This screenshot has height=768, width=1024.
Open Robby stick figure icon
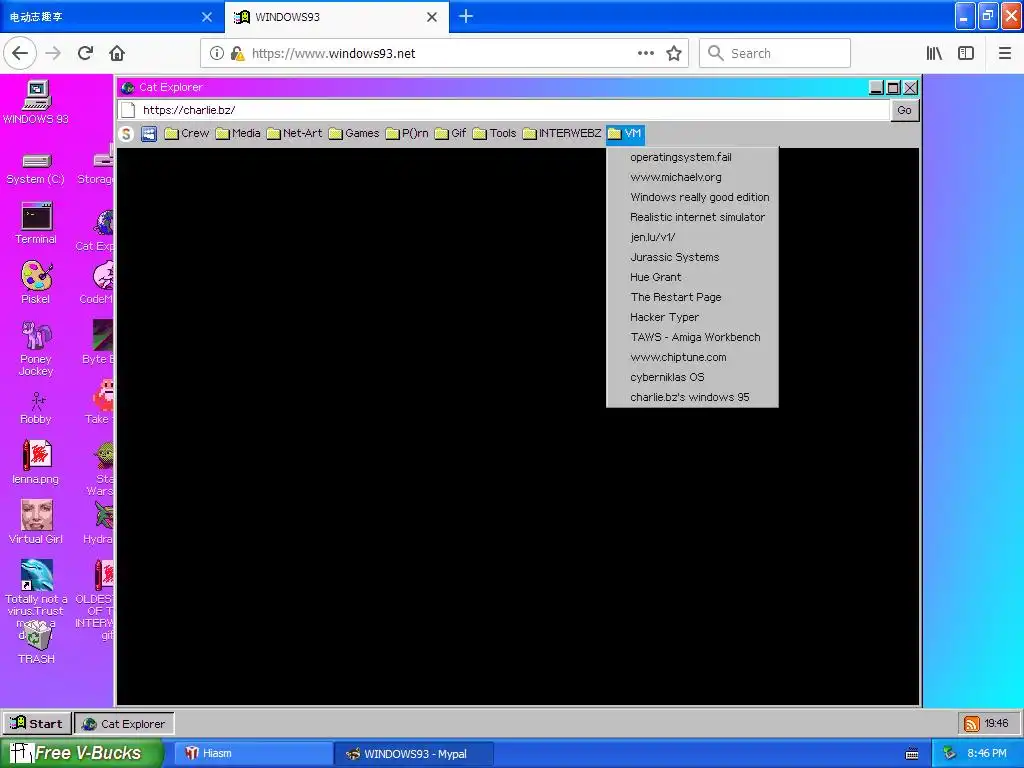(36, 408)
